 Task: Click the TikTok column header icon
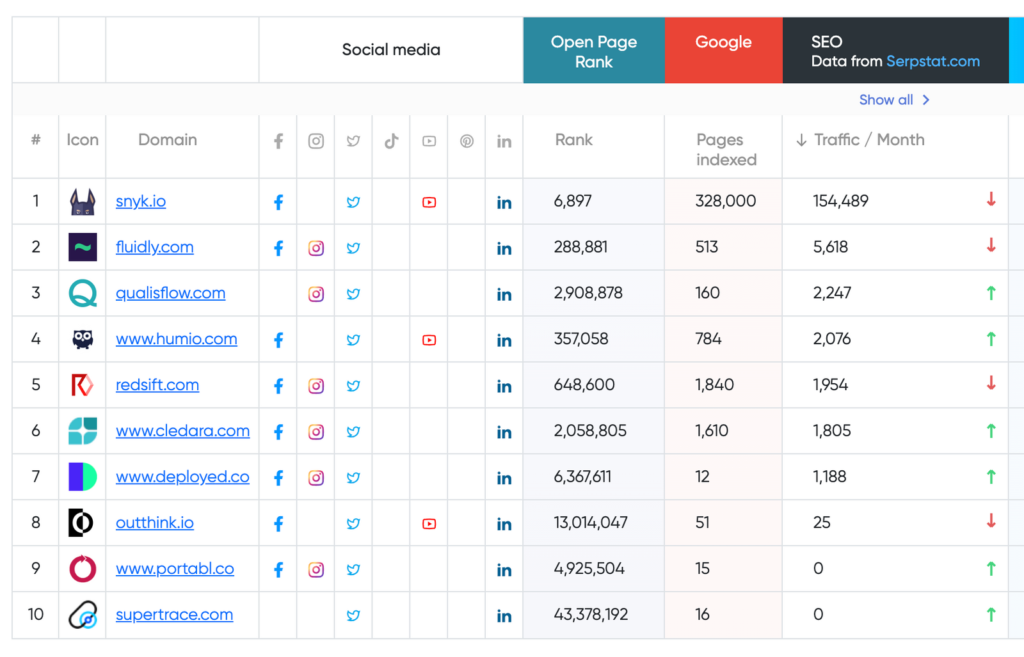click(x=391, y=141)
